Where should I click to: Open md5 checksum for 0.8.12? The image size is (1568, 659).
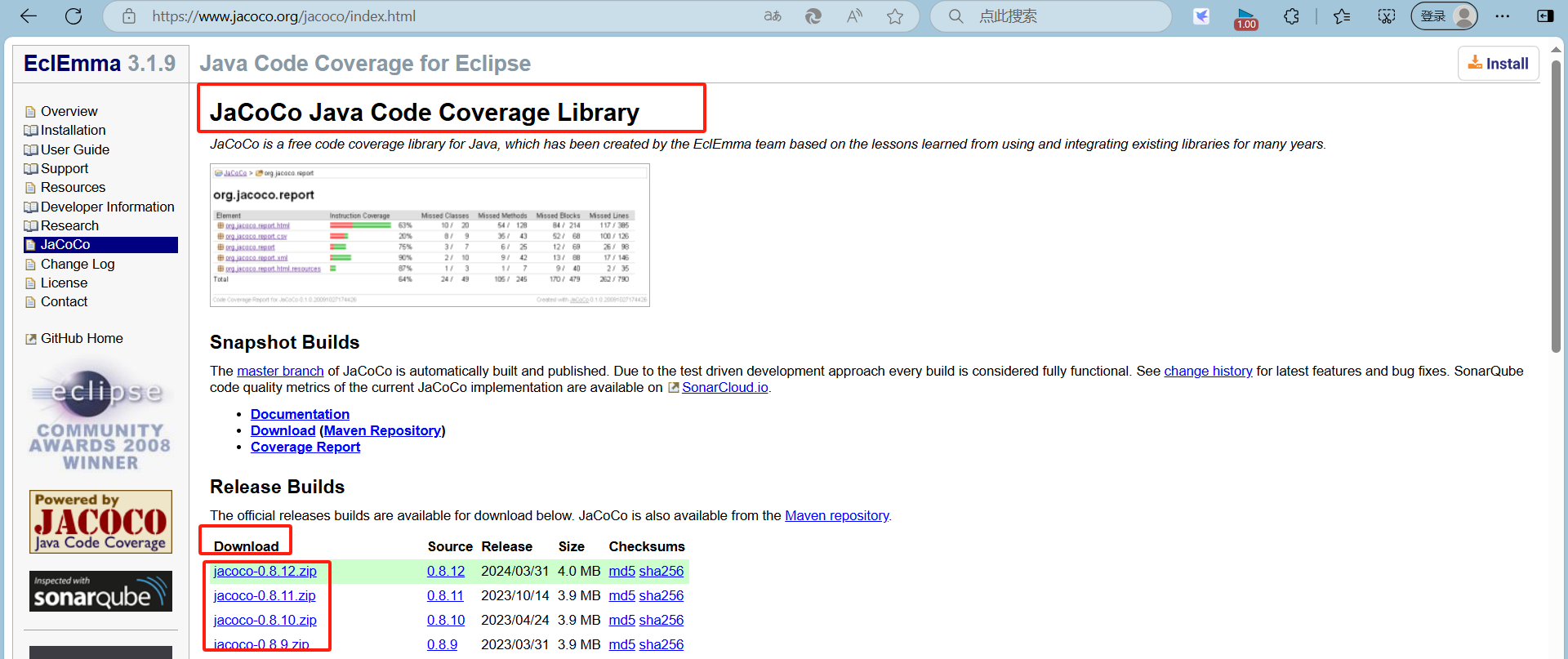click(x=621, y=571)
